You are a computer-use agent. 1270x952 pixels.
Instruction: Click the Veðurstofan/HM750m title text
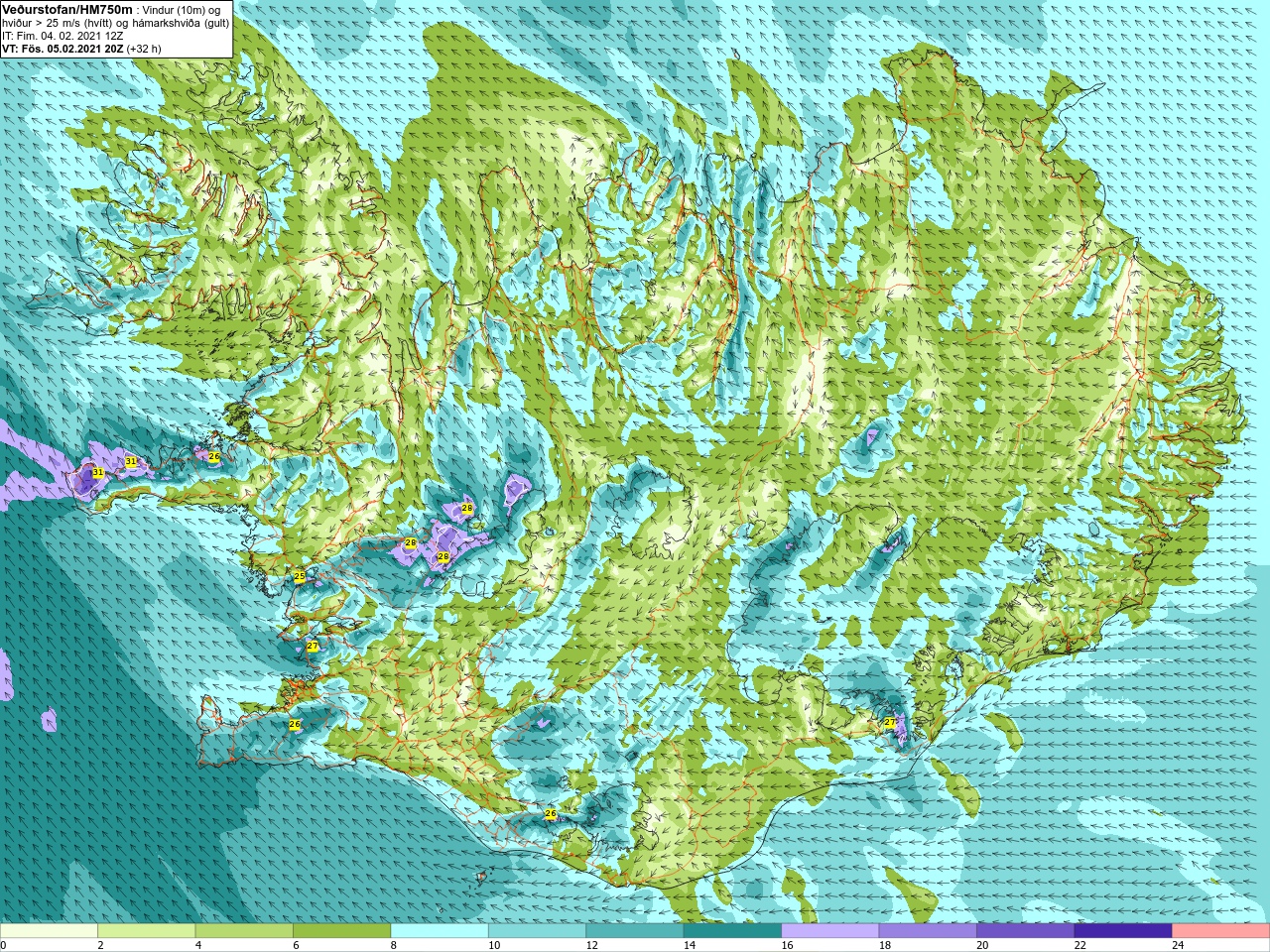coord(66,9)
